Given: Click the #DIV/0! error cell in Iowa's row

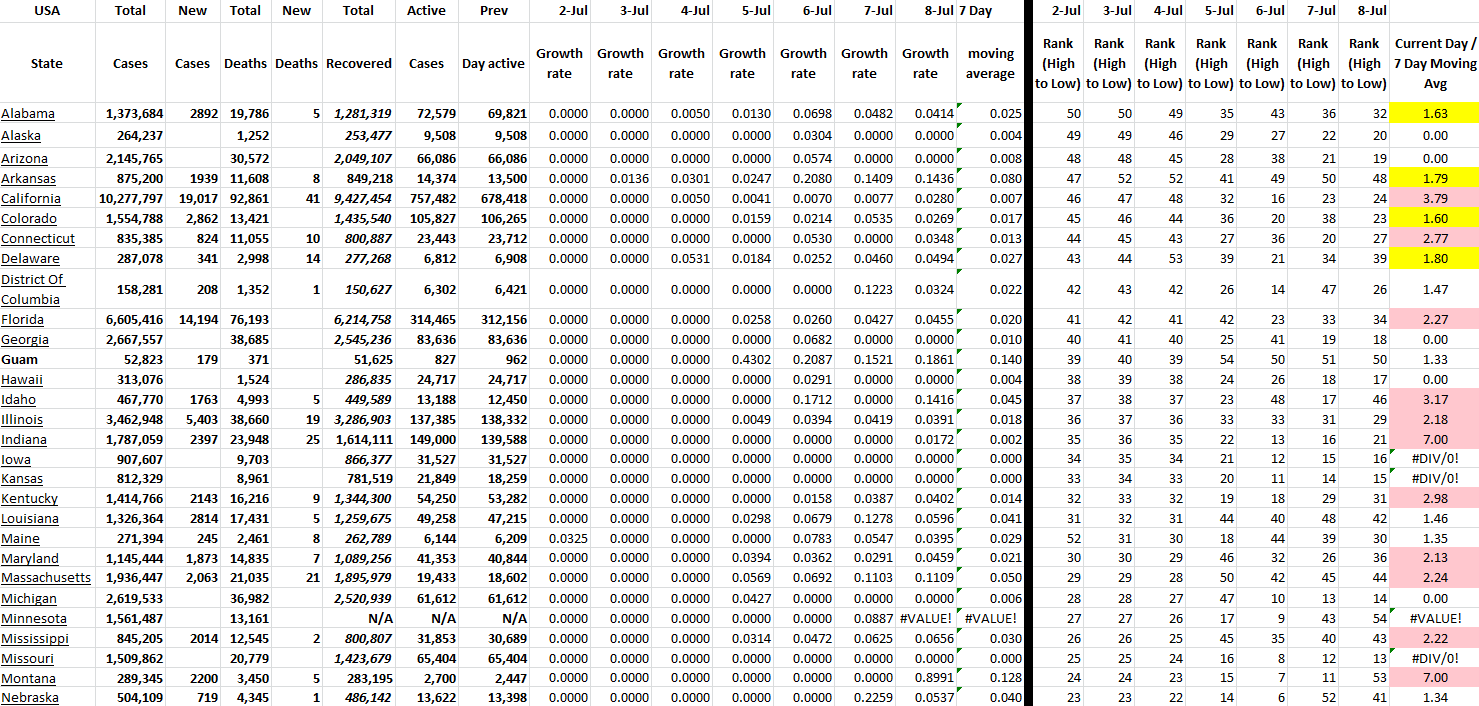Looking at the screenshot, I should (1435, 459).
